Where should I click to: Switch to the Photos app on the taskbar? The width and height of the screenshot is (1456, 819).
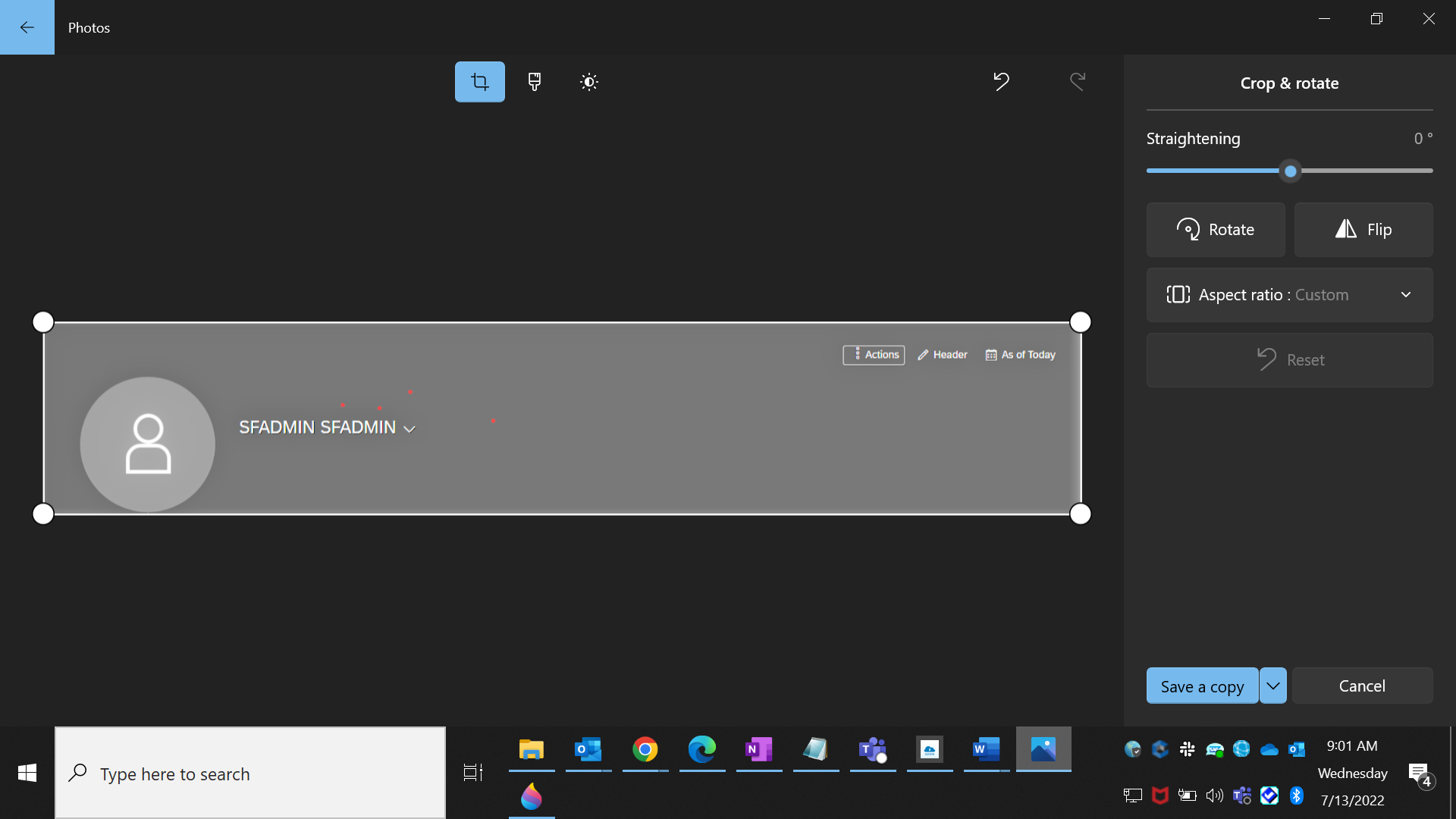[x=1043, y=749]
